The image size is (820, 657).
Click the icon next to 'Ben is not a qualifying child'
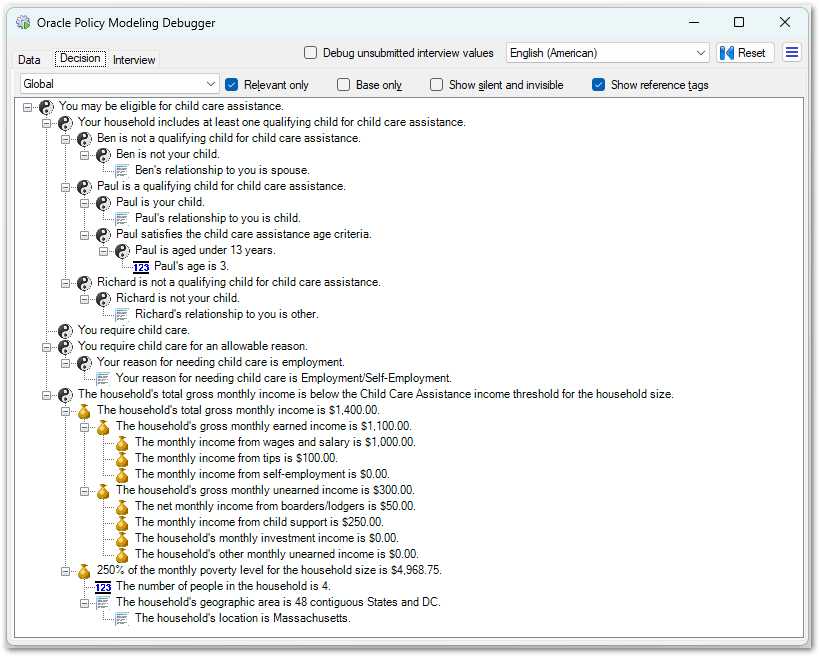point(84,139)
